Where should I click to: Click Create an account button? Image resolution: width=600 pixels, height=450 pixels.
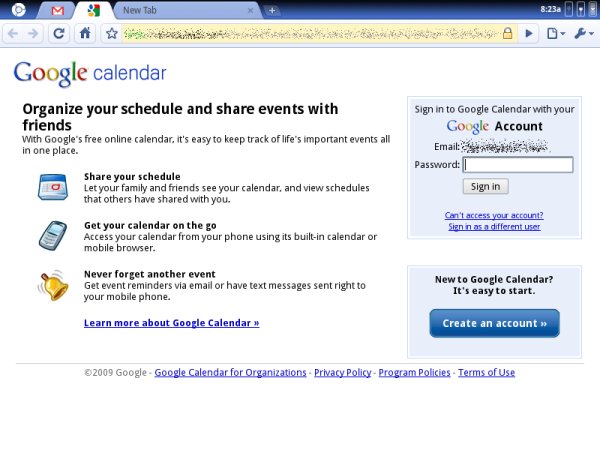494,323
